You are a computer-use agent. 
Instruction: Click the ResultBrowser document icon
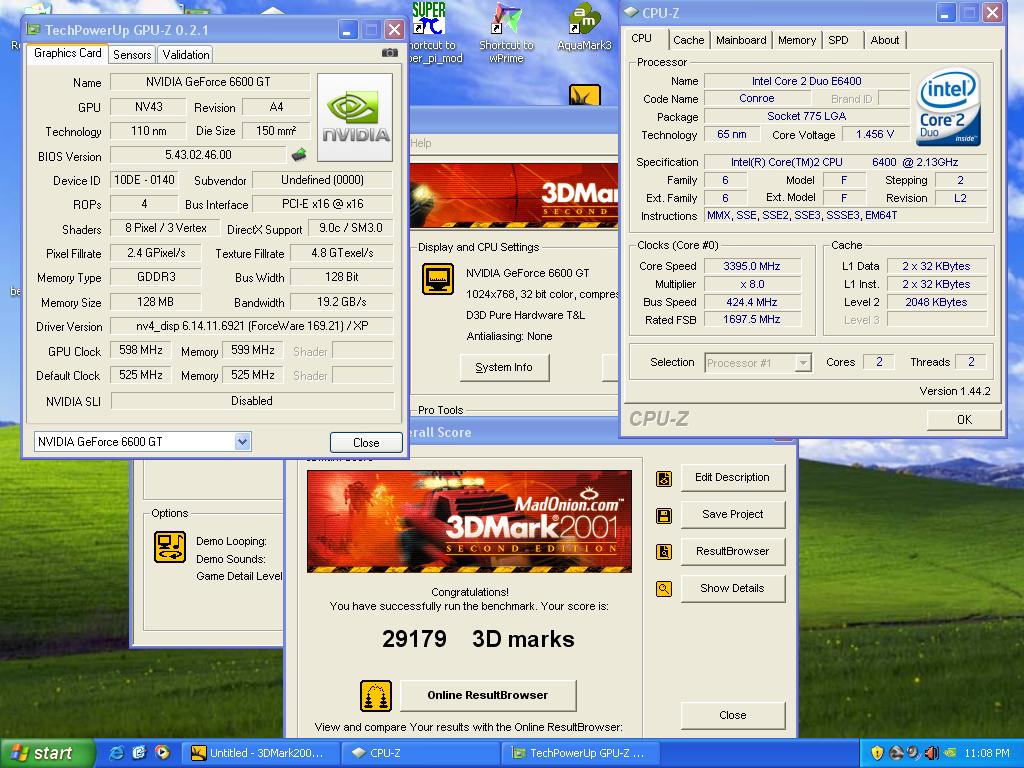tap(664, 552)
